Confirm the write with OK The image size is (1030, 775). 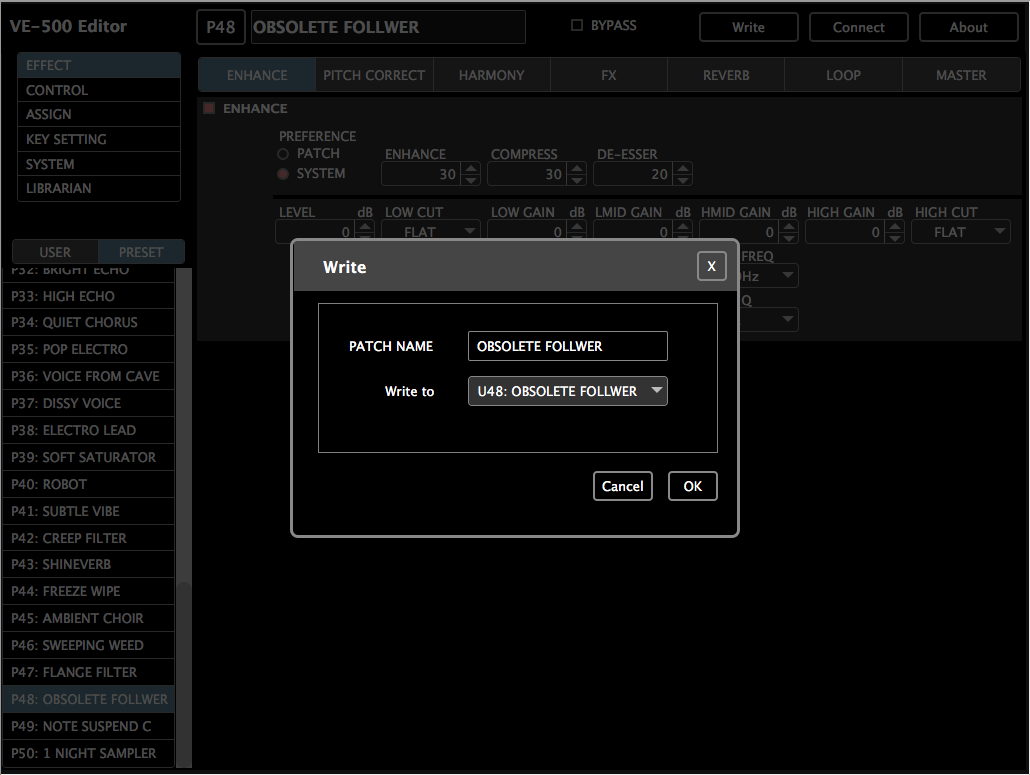click(x=692, y=486)
